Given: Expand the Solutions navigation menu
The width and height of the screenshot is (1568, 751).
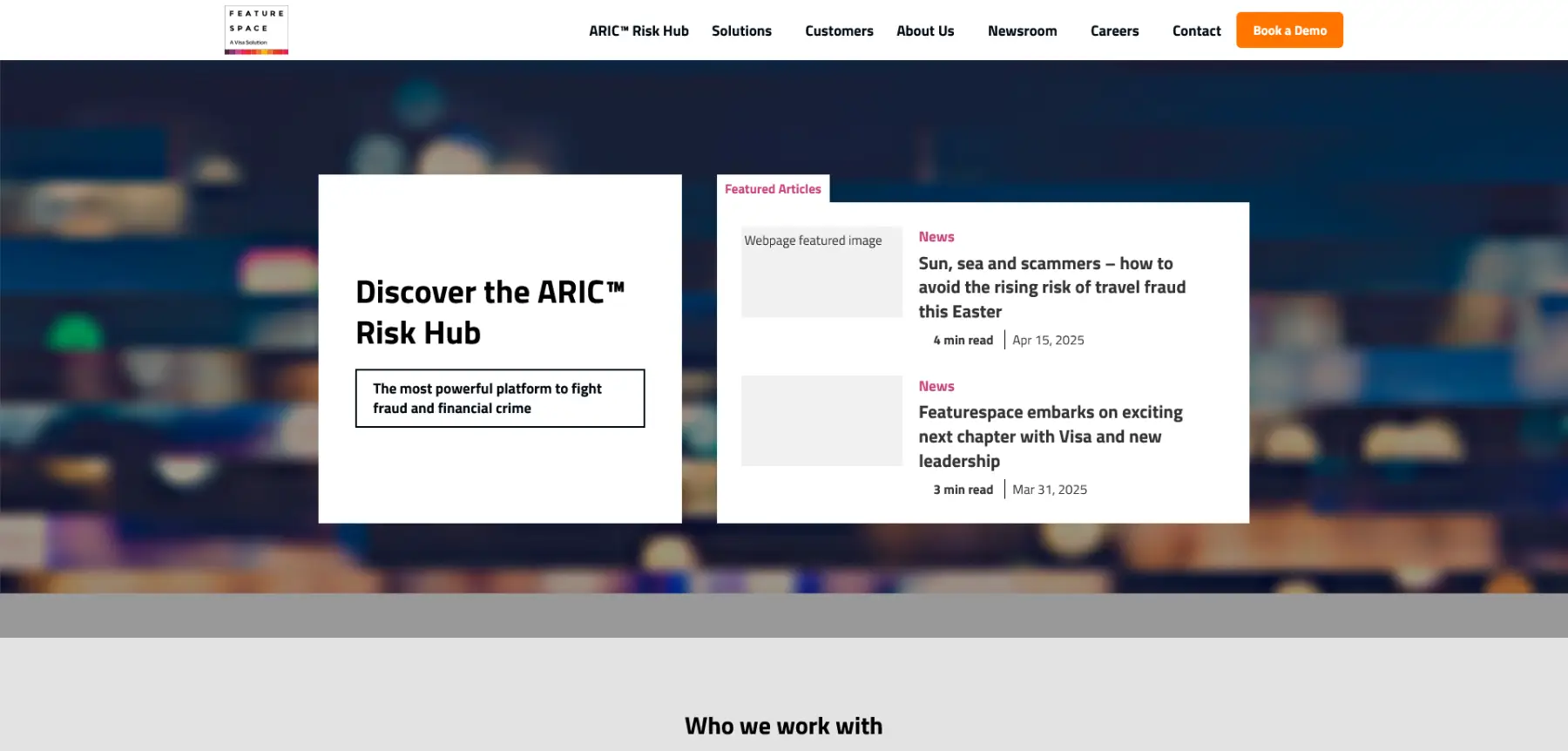Looking at the screenshot, I should 741,31.
